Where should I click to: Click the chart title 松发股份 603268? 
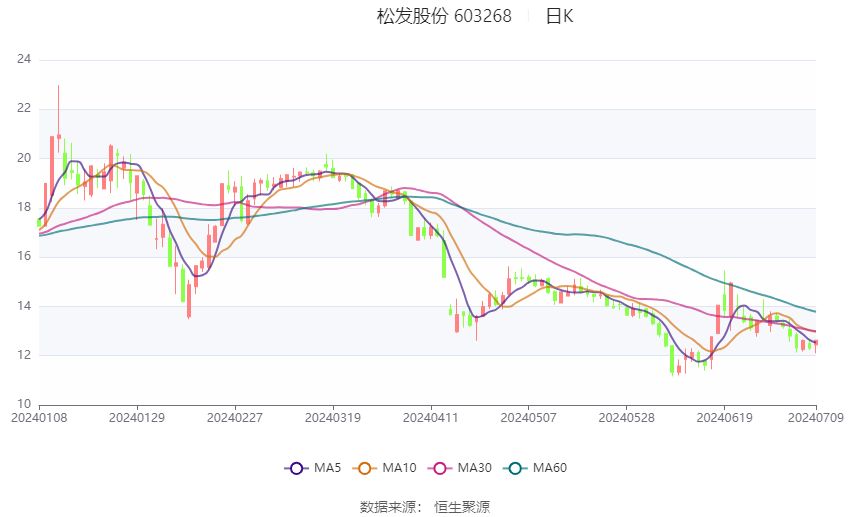click(444, 16)
